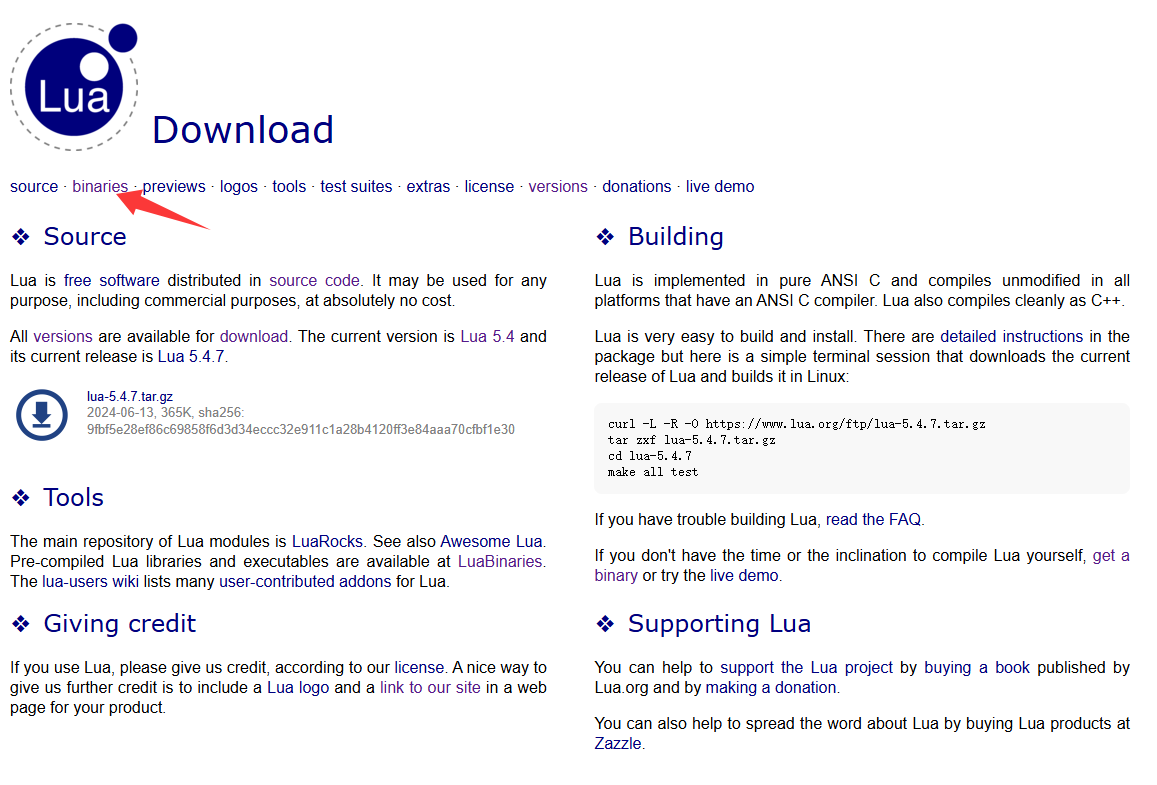Follow the 'source code' link
Screen dimensions: 1157x785
coord(314,280)
